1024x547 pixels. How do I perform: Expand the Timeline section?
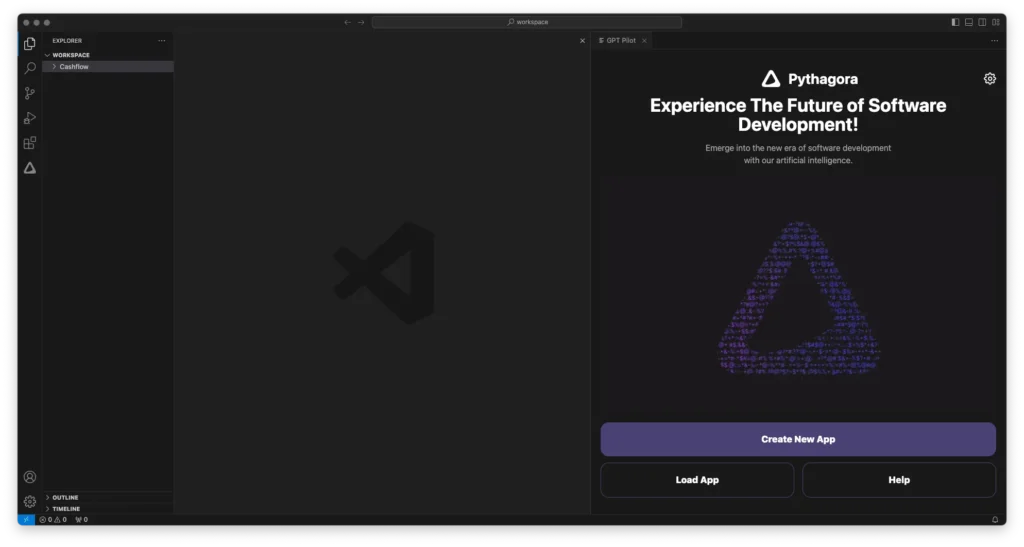pyautogui.click(x=66, y=509)
